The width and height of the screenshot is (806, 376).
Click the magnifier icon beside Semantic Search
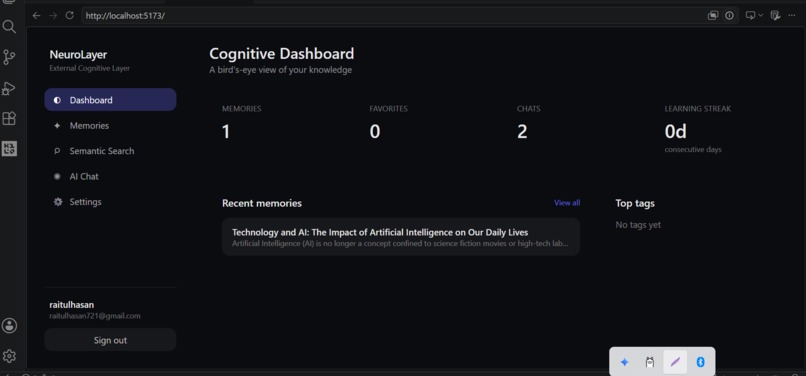[x=57, y=151]
